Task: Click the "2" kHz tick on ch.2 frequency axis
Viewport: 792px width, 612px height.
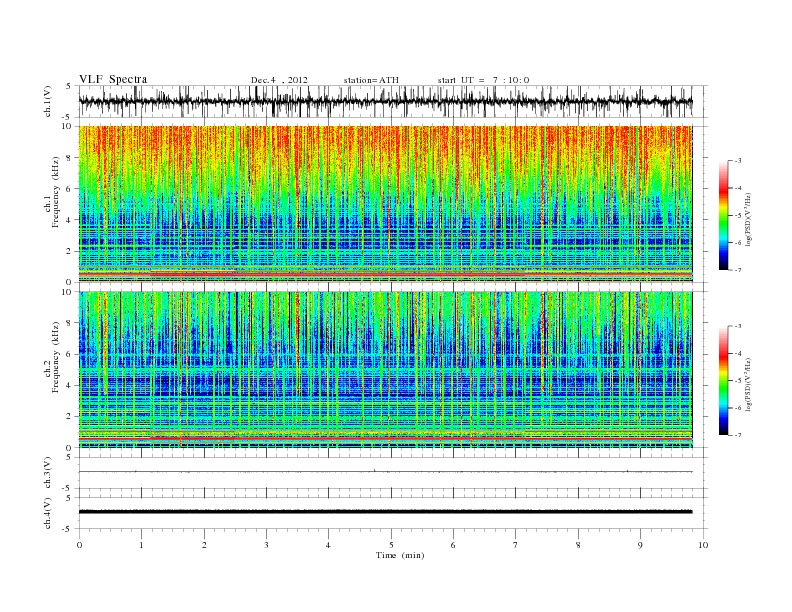Action: (x=69, y=416)
